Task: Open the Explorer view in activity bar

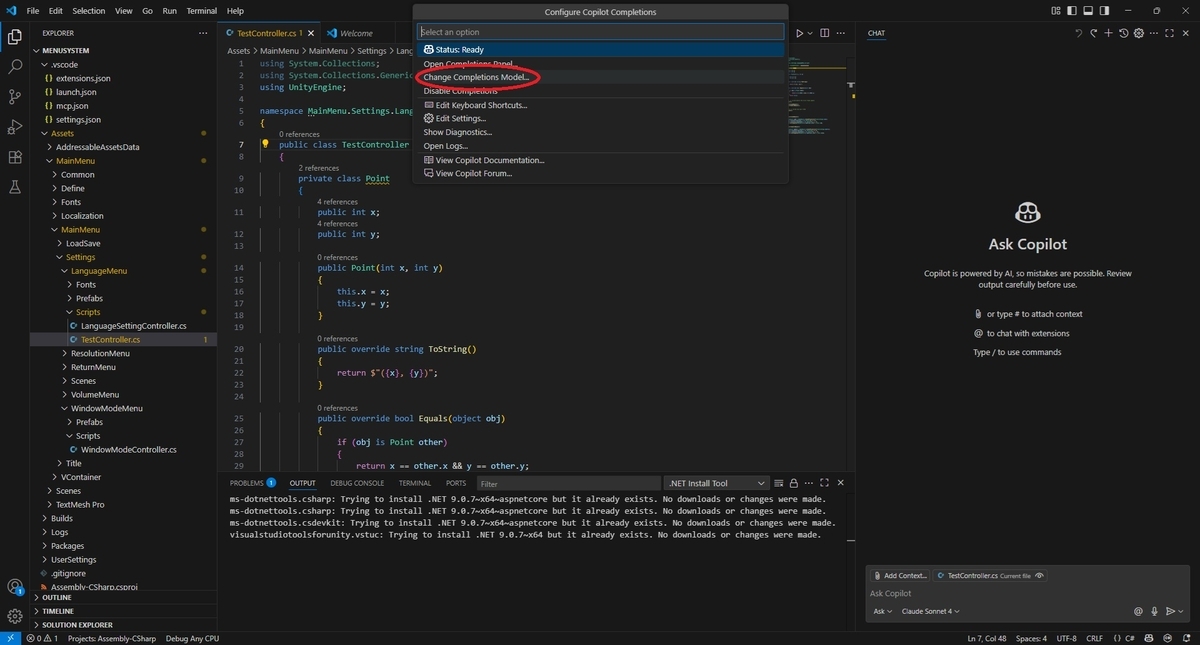Action: pos(15,37)
